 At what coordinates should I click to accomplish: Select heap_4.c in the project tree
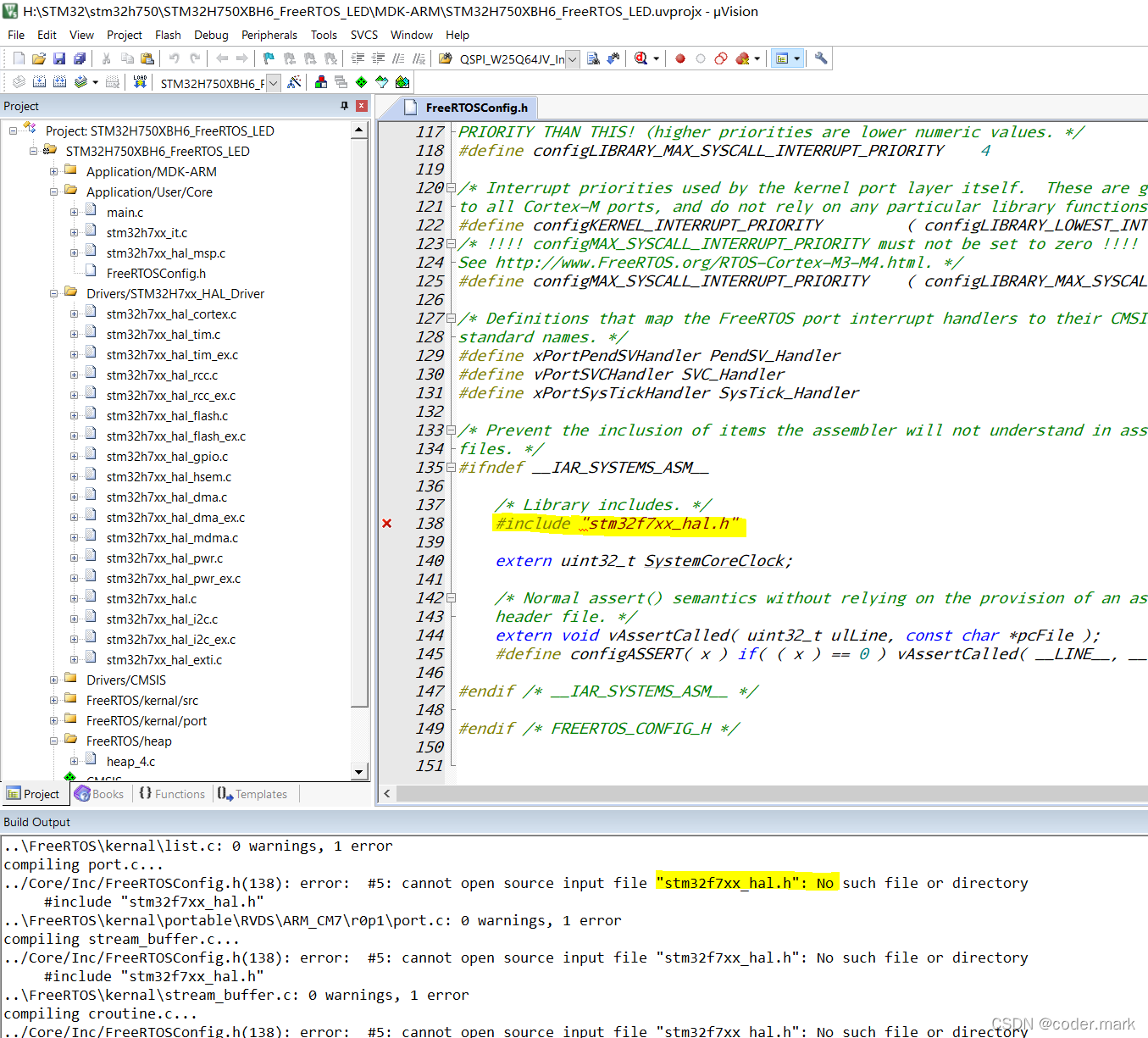click(x=130, y=762)
